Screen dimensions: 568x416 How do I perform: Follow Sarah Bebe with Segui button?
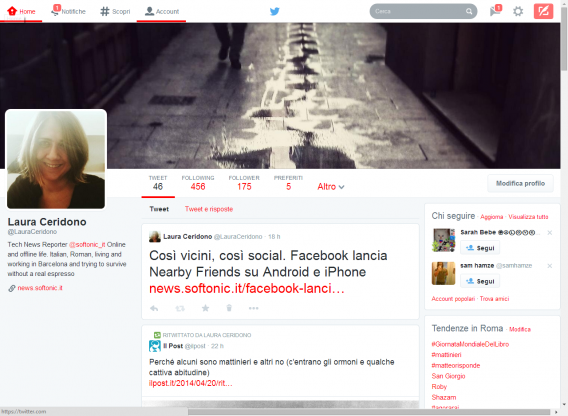tap(480, 248)
